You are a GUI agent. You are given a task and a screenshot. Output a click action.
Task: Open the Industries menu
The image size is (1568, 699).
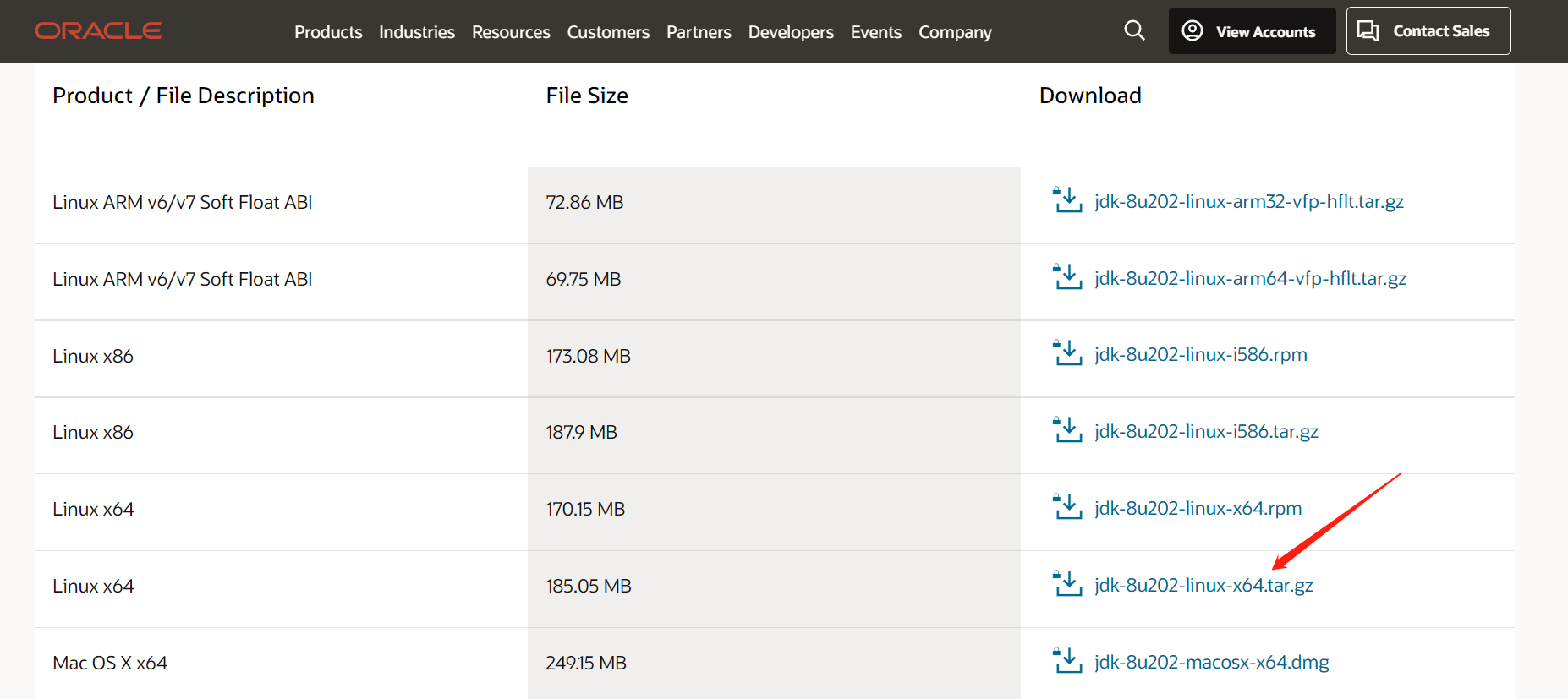417,32
